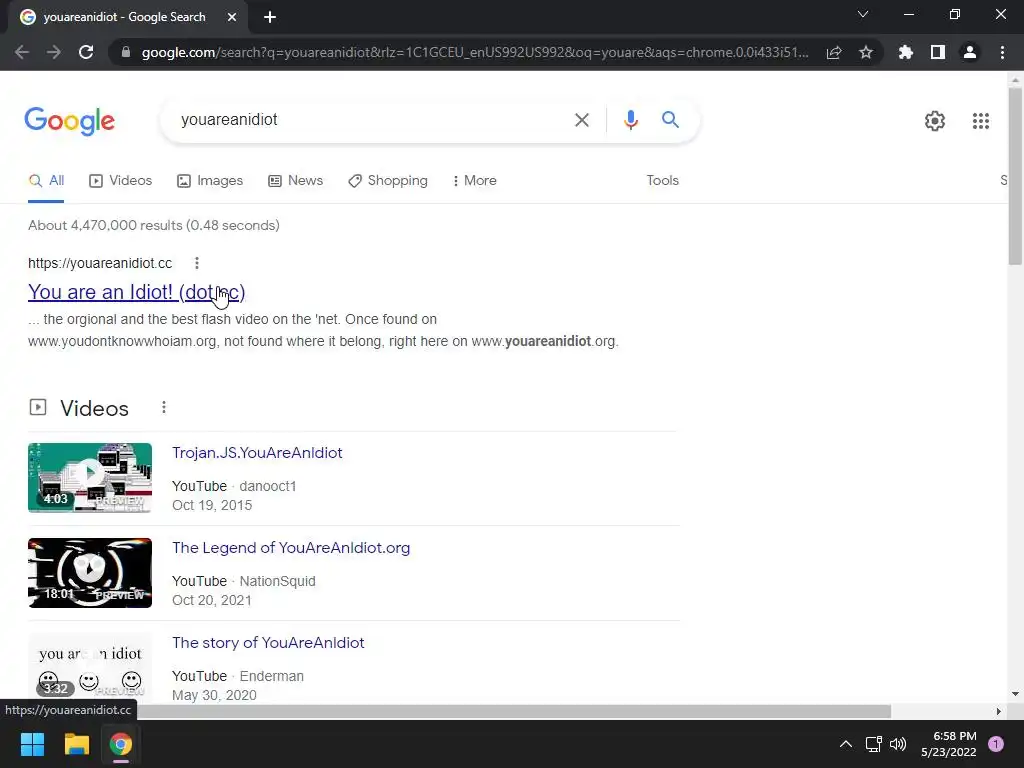Open the Videos section options menu

(x=164, y=408)
